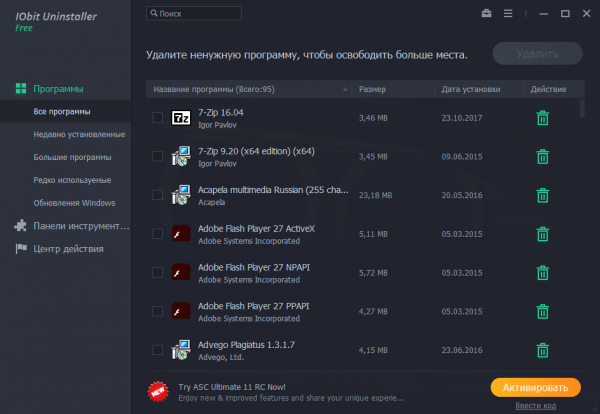
Task: Click the orange Активировать button
Action: pyautogui.click(x=535, y=388)
